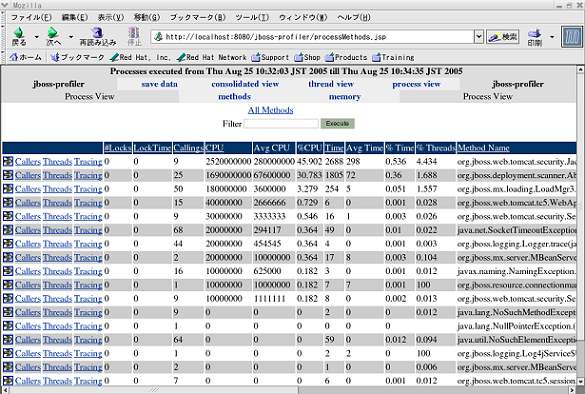Click the Stop loading icon

[134, 33]
